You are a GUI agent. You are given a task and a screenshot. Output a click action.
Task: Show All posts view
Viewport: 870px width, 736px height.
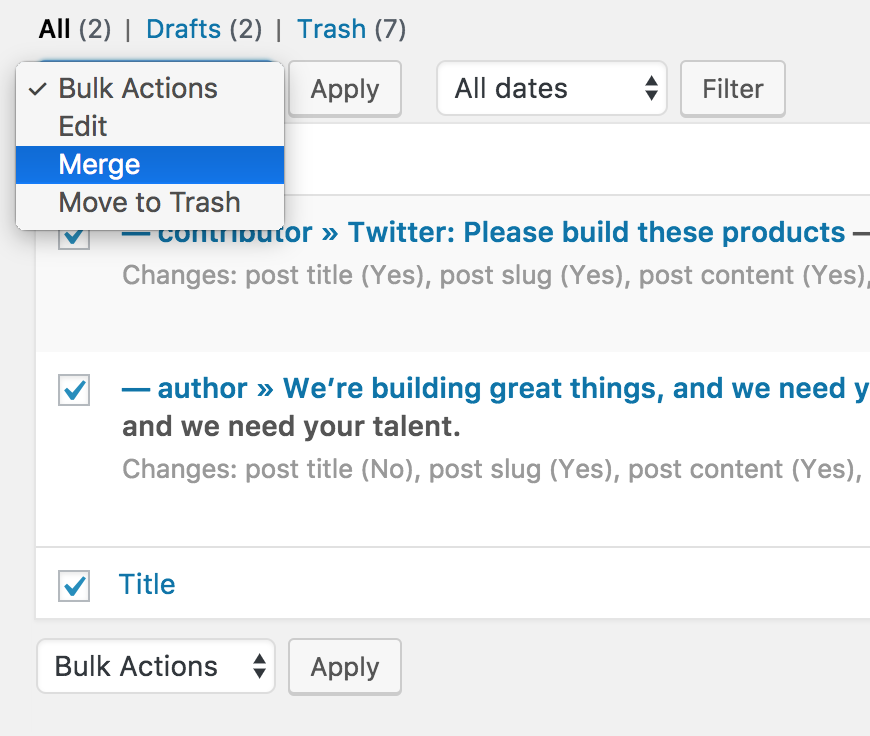click(x=54, y=29)
